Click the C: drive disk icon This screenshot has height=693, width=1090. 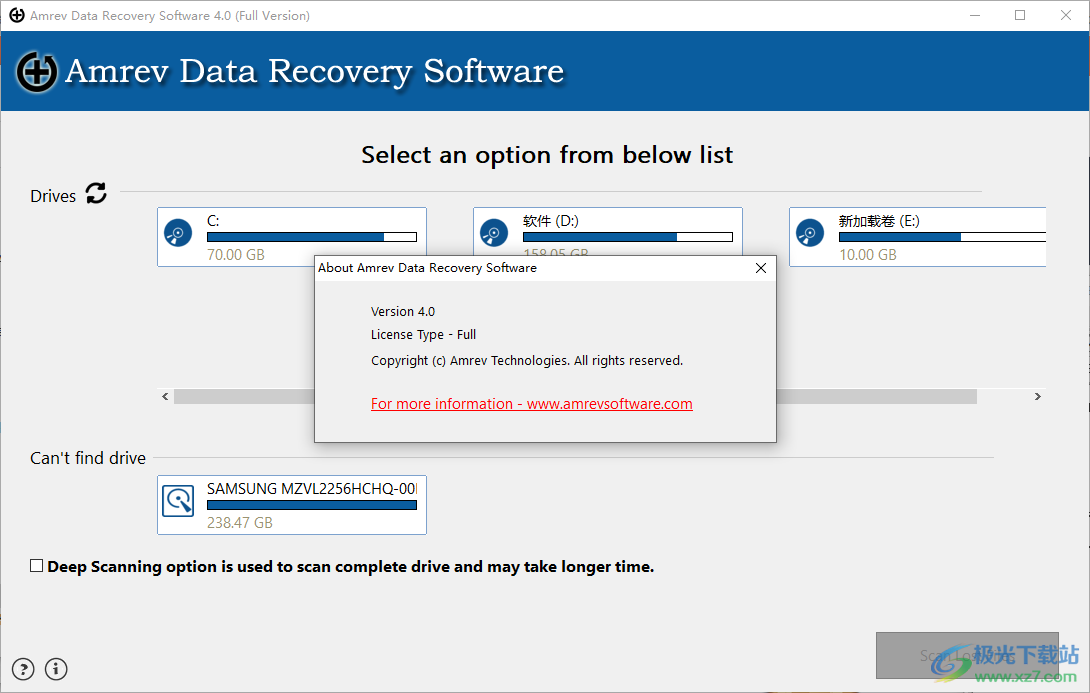(178, 232)
